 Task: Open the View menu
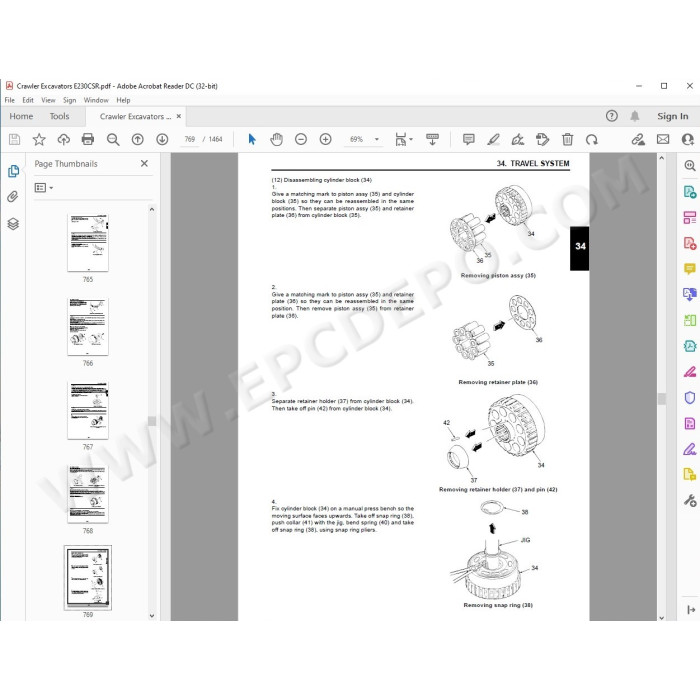[48, 100]
